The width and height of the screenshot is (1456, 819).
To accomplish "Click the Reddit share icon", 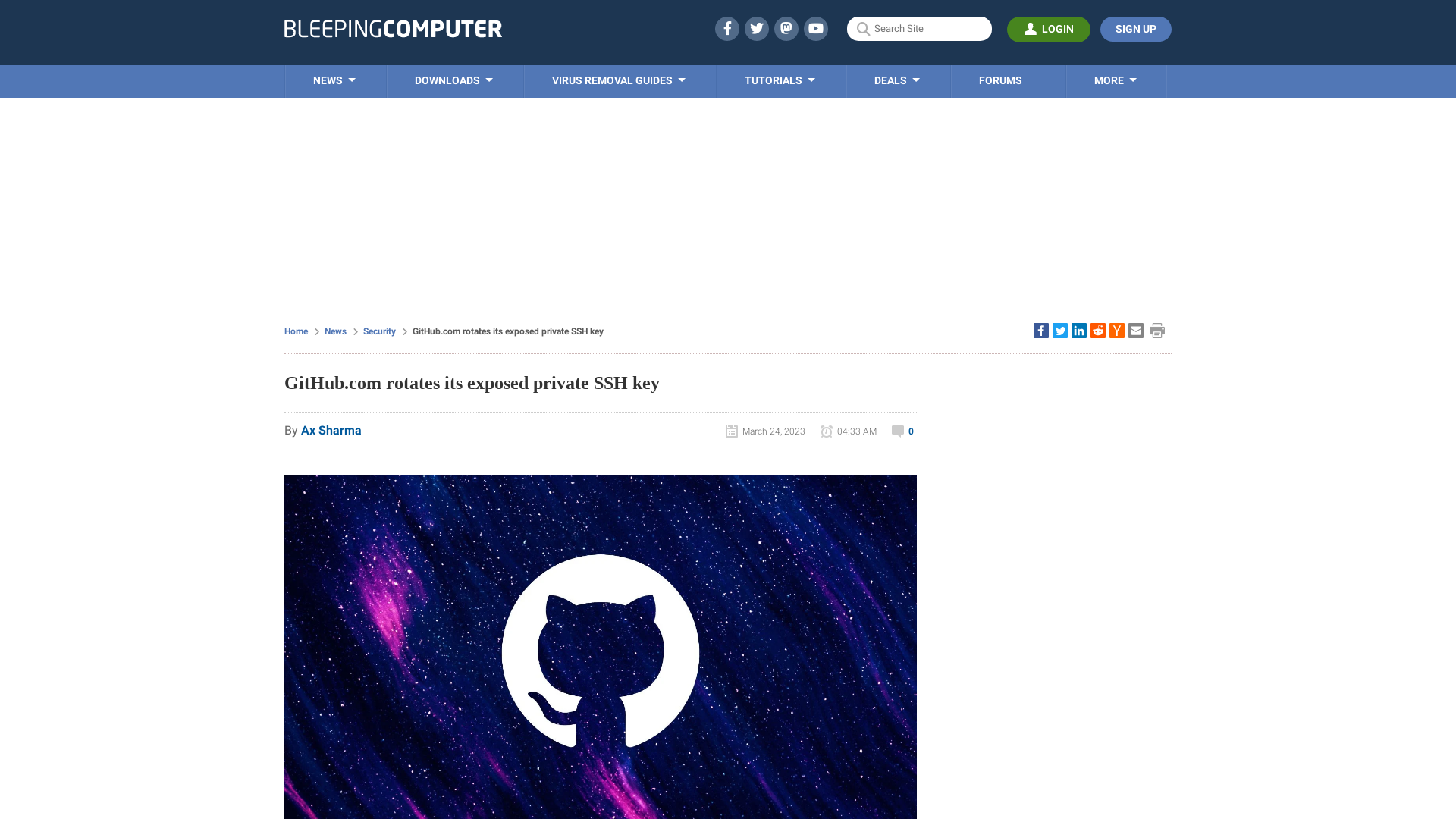I will click(x=1097, y=330).
